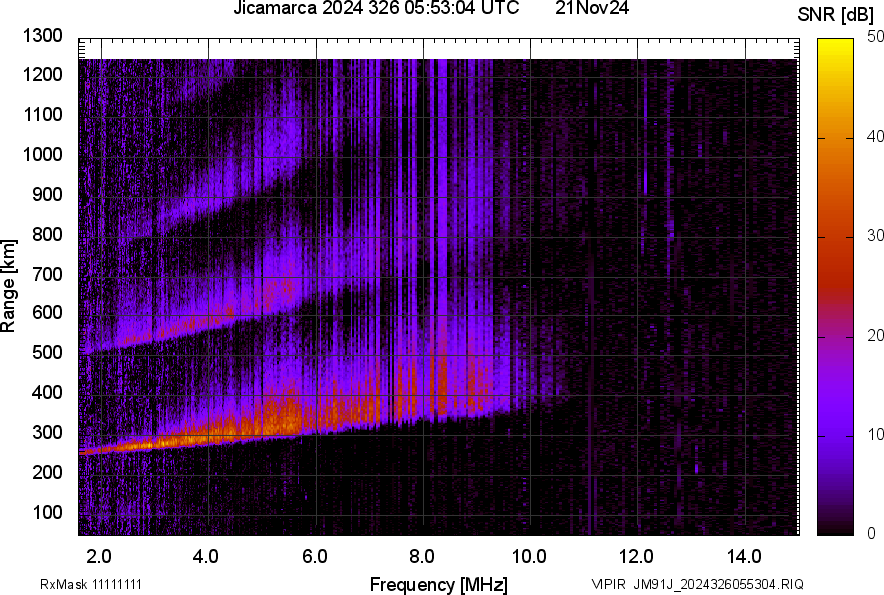This screenshot has width=884, height=595.
Task: Click the frequency tick label '12.0'
Action: tap(637, 557)
